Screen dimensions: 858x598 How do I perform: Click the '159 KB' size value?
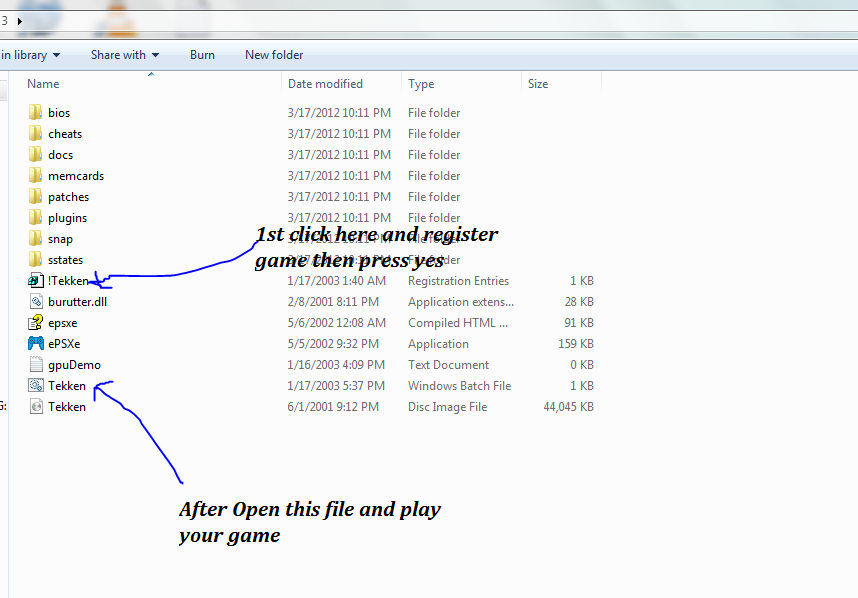click(576, 344)
